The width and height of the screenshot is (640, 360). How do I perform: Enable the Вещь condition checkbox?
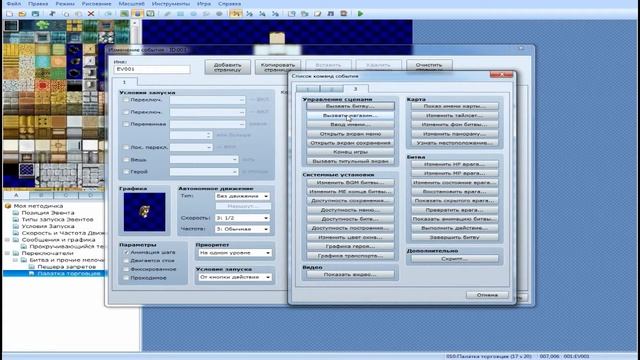coord(126,160)
